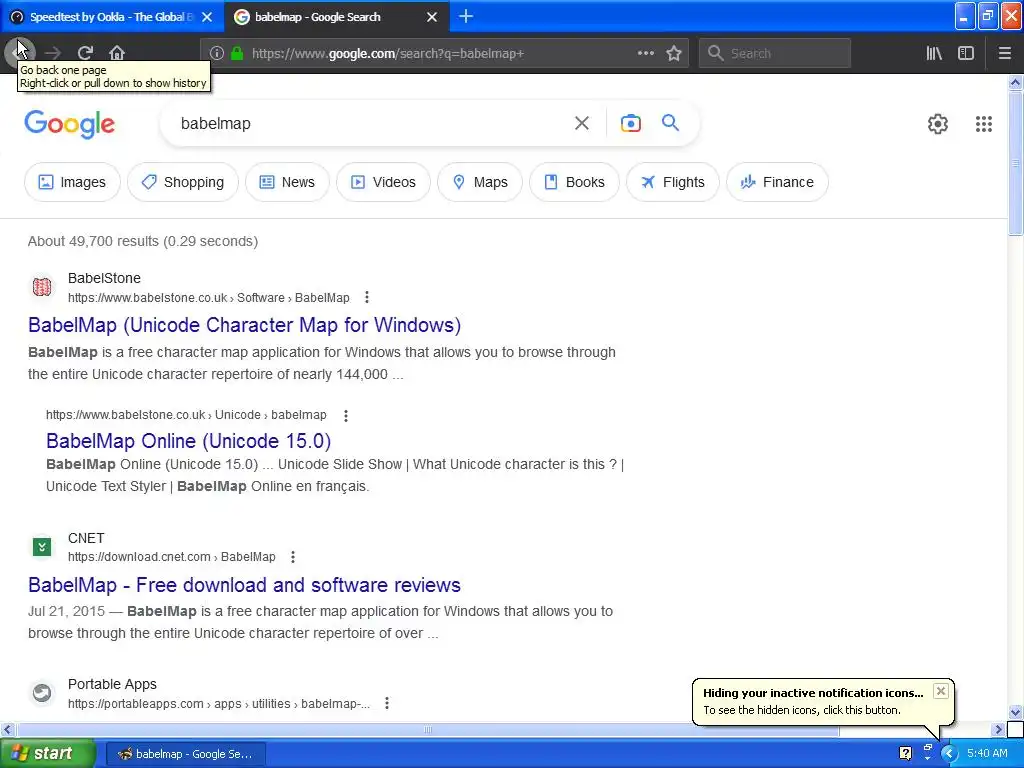Open Google quick settings gear
The width and height of the screenshot is (1024, 768).
[x=938, y=124]
